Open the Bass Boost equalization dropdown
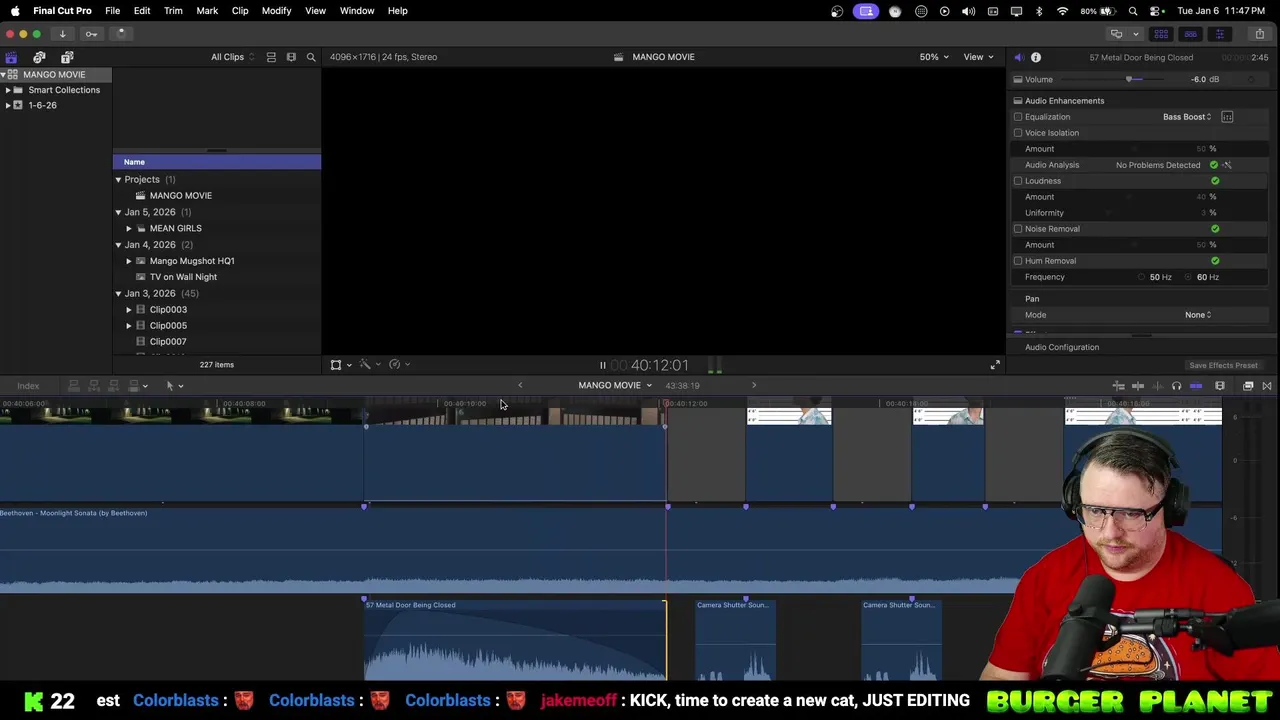This screenshot has width=1280, height=720. pos(1187,117)
